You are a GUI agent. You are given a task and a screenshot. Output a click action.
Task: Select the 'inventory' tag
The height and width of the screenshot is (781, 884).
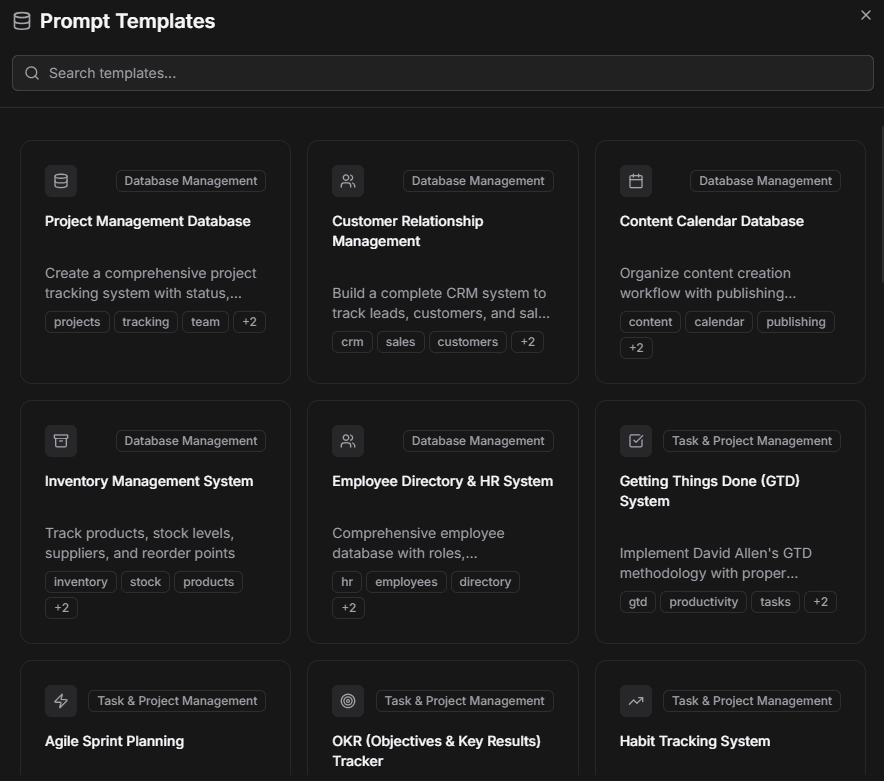point(81,582)
